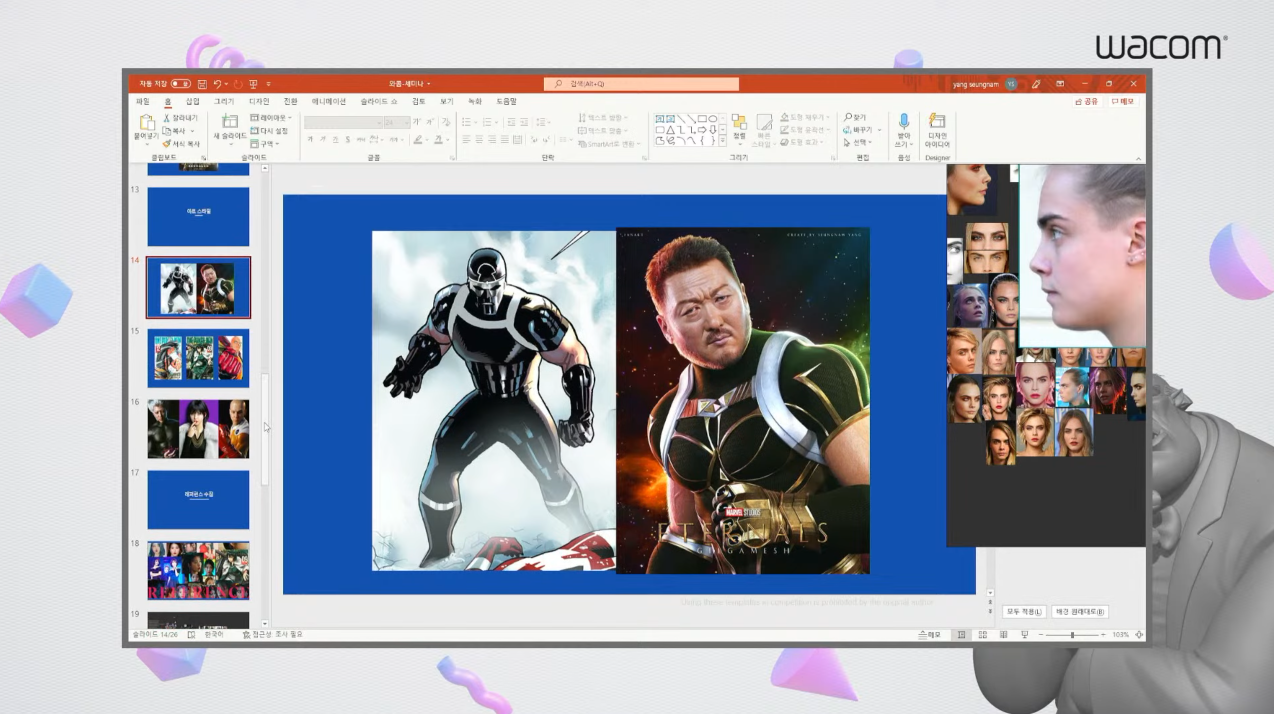Click the Dictate (받아쓰기) microphone icon
Viewport: 1274px width, 714px height.
click(x=904, y=122)
